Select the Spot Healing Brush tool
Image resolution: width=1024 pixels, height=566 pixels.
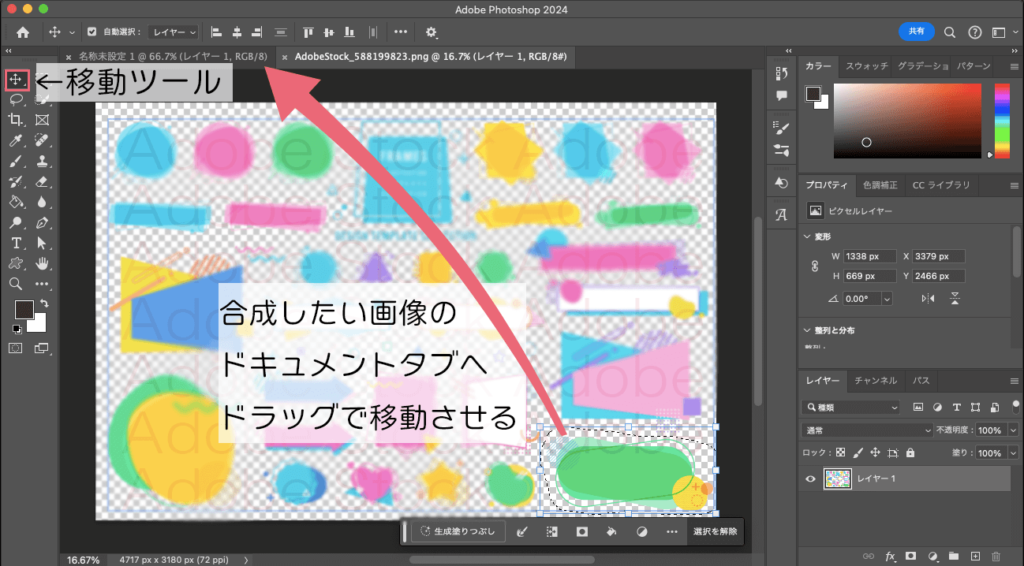(x=42, y=140)
